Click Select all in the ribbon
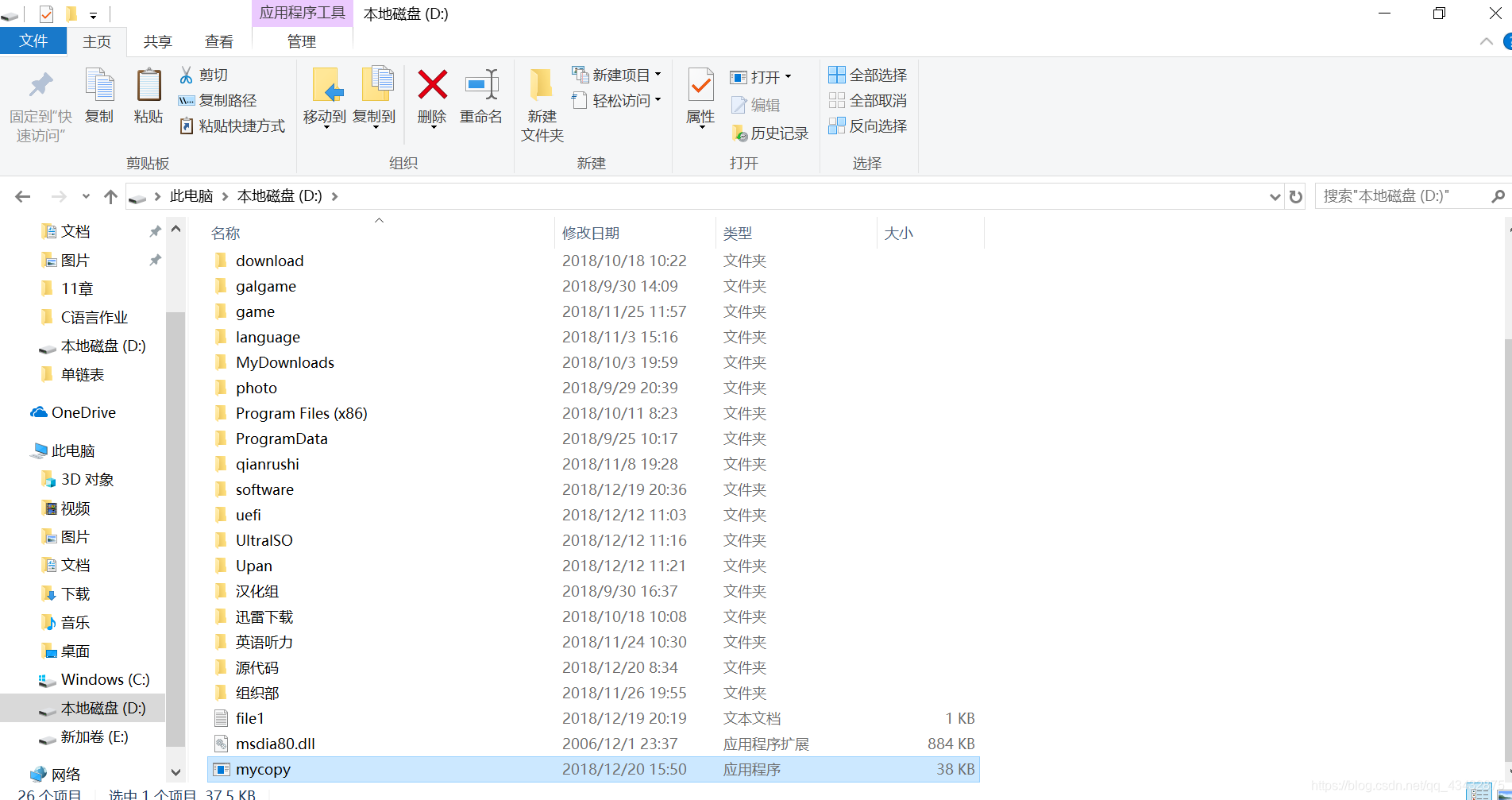The width and height of the screenshot is (1512, 800). (x=867, y=75)
